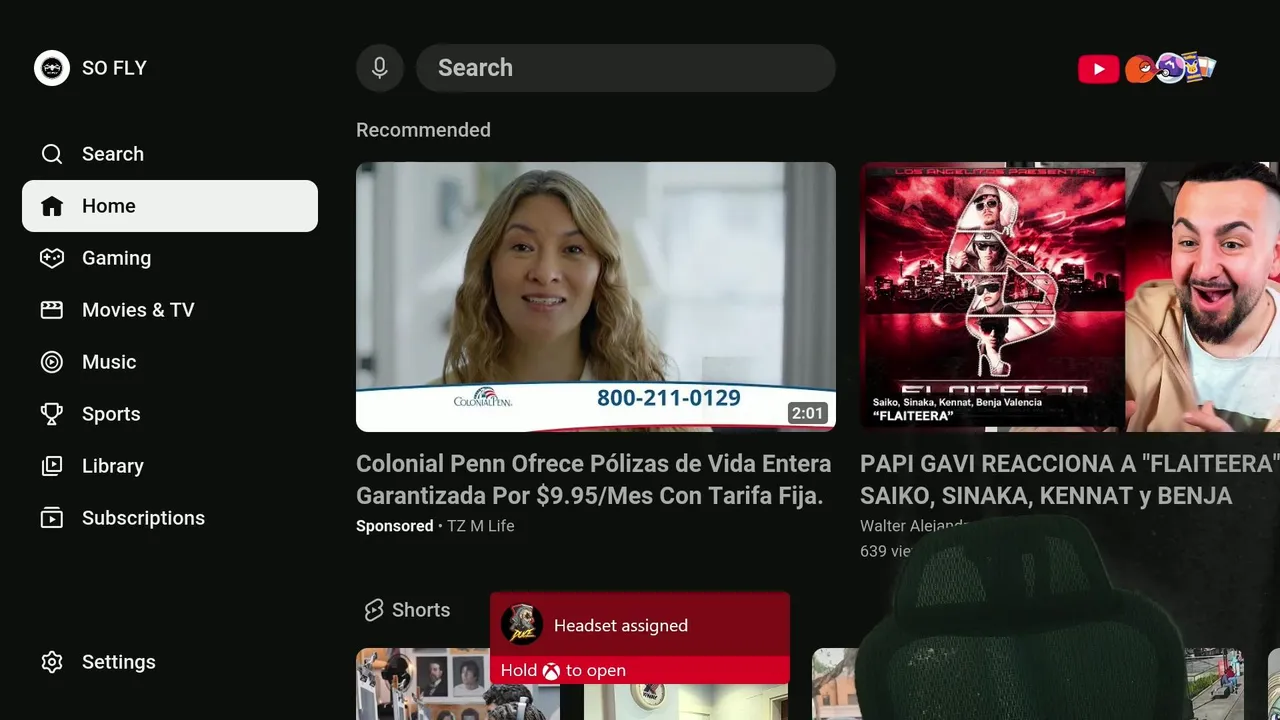Image resolution: width=1280 pixels, height=720 pixels.
Task: Click Hold to open notification bar
Action: [x=640, y=670]
